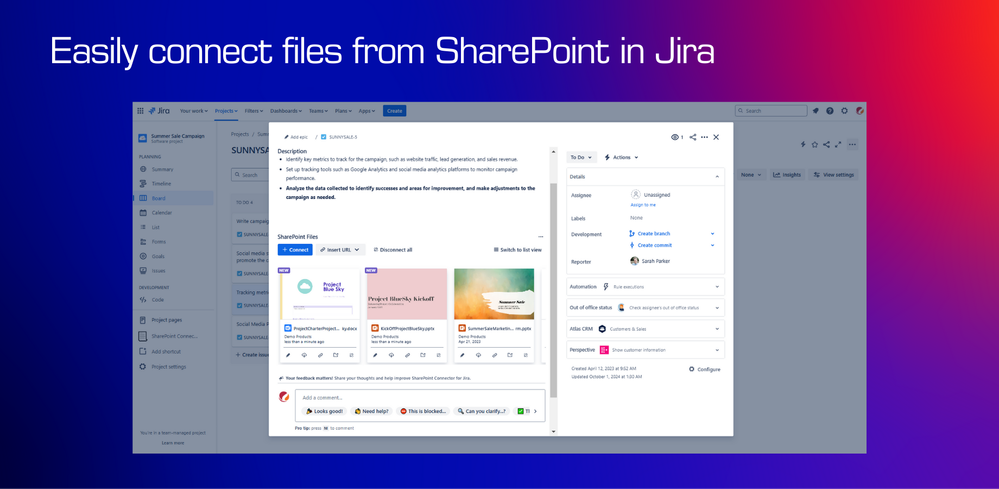Click the share icon in issue dialog header

(x=693, y=137)
